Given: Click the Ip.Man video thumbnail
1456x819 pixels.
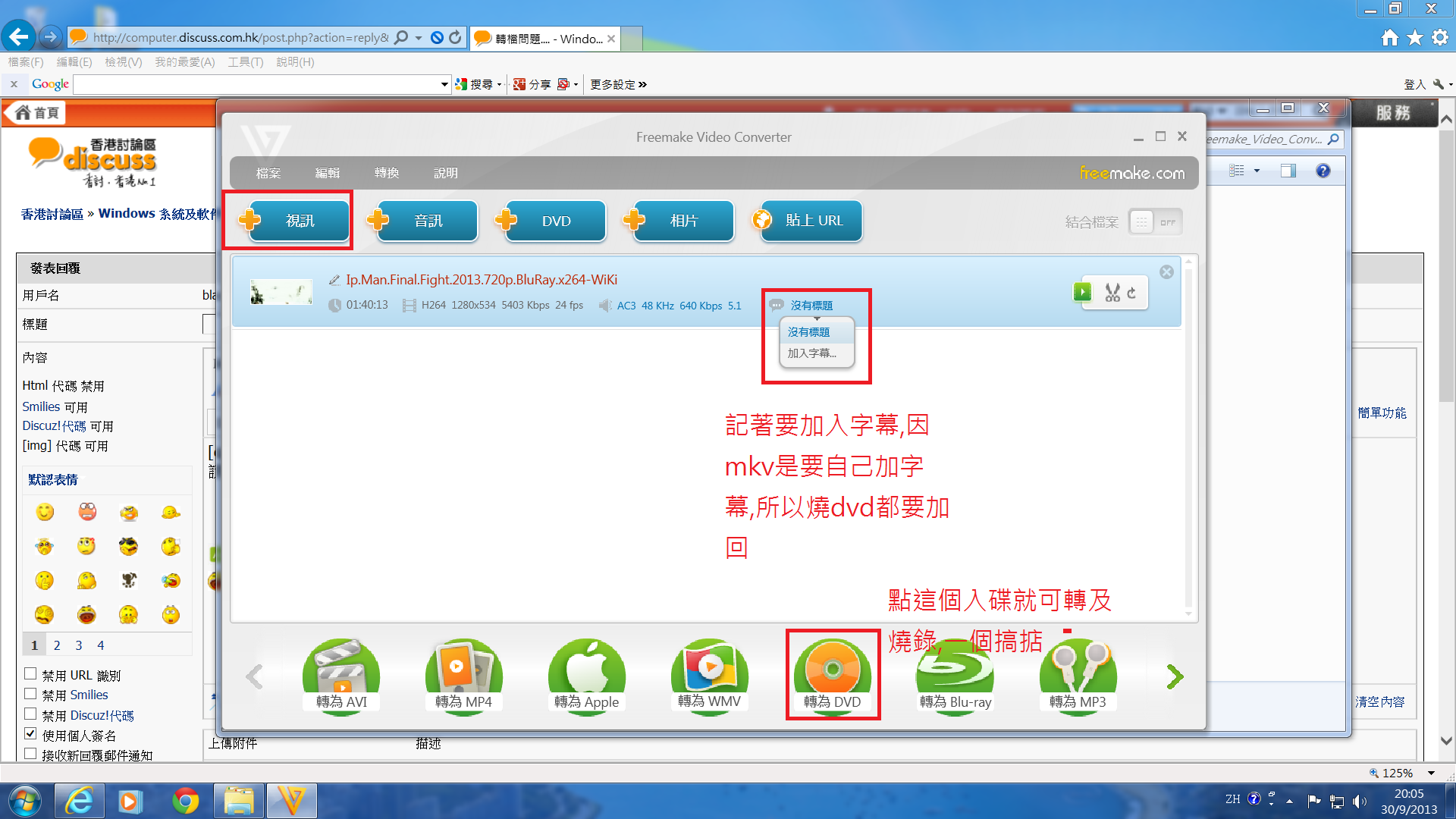Looking at the screenshot, I should pyautogui.click(x=281, y=292).
